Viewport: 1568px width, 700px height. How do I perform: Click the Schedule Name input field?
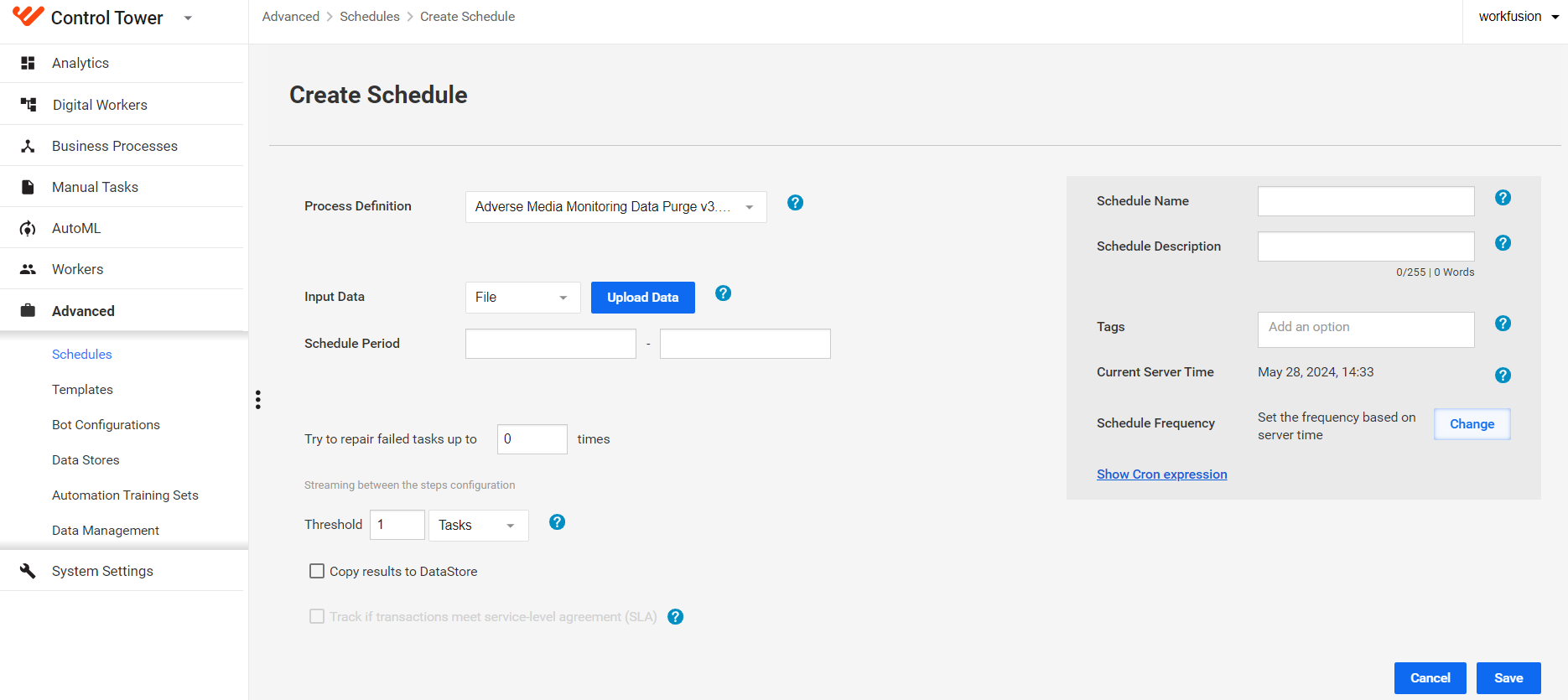tap(1366, 201)
